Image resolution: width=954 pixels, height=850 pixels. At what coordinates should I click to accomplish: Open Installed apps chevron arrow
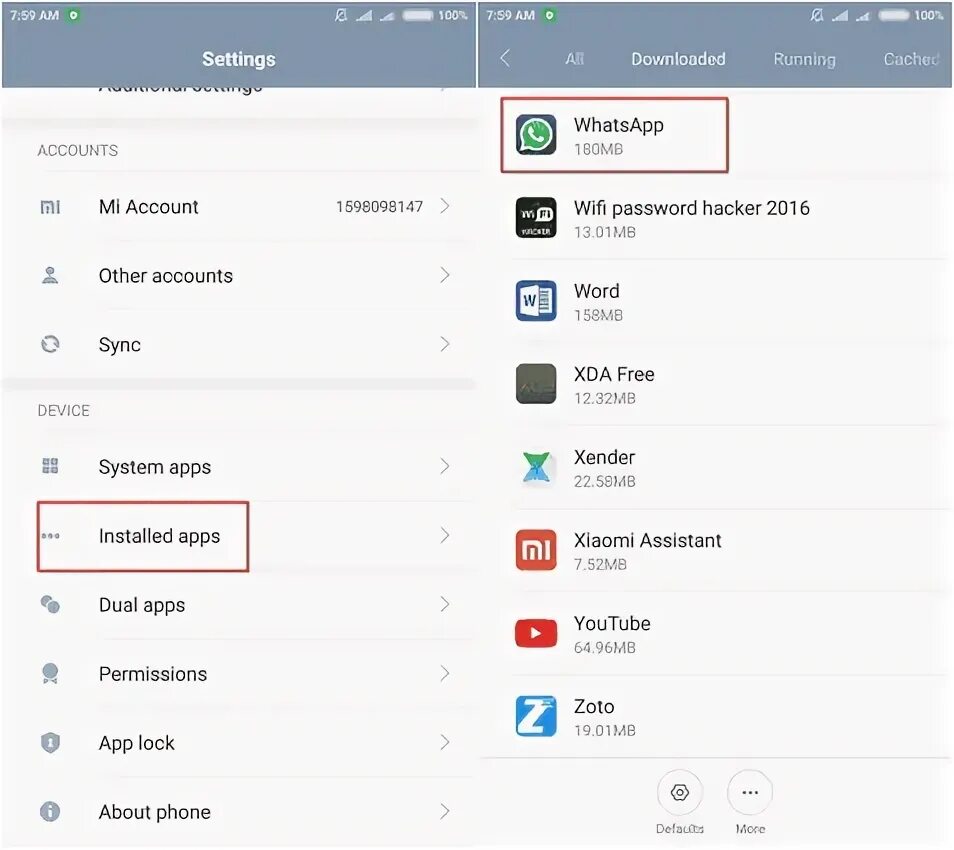coord(445,535)
